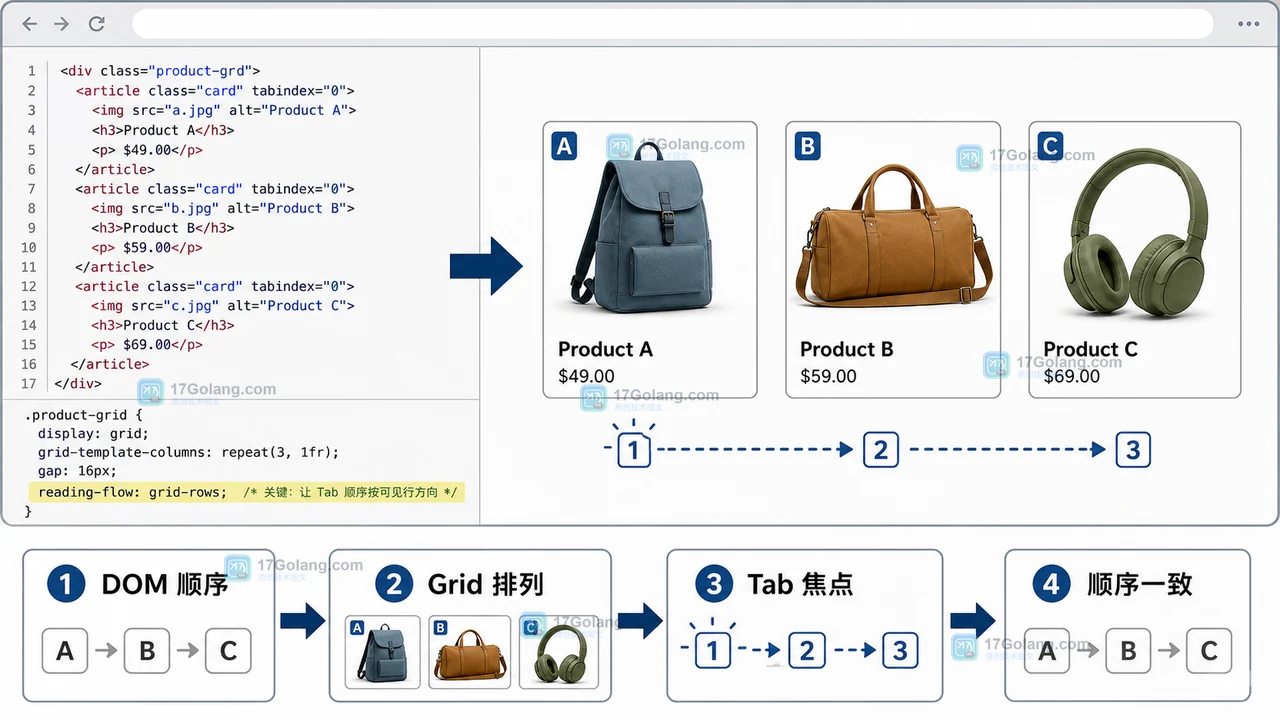Click the Product C card title
1280x720 pixels.
(x=1090, y=349)
